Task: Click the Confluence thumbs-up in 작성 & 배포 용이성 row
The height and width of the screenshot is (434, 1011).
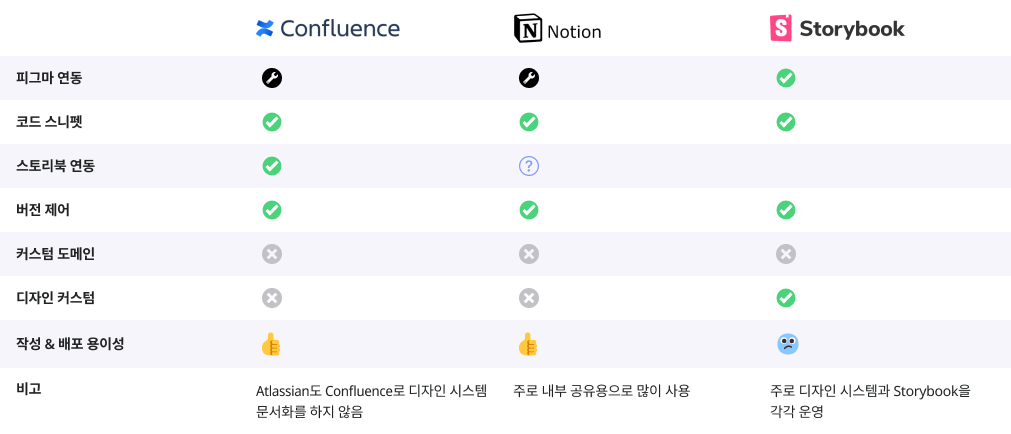Action: (x=271, y=344)
